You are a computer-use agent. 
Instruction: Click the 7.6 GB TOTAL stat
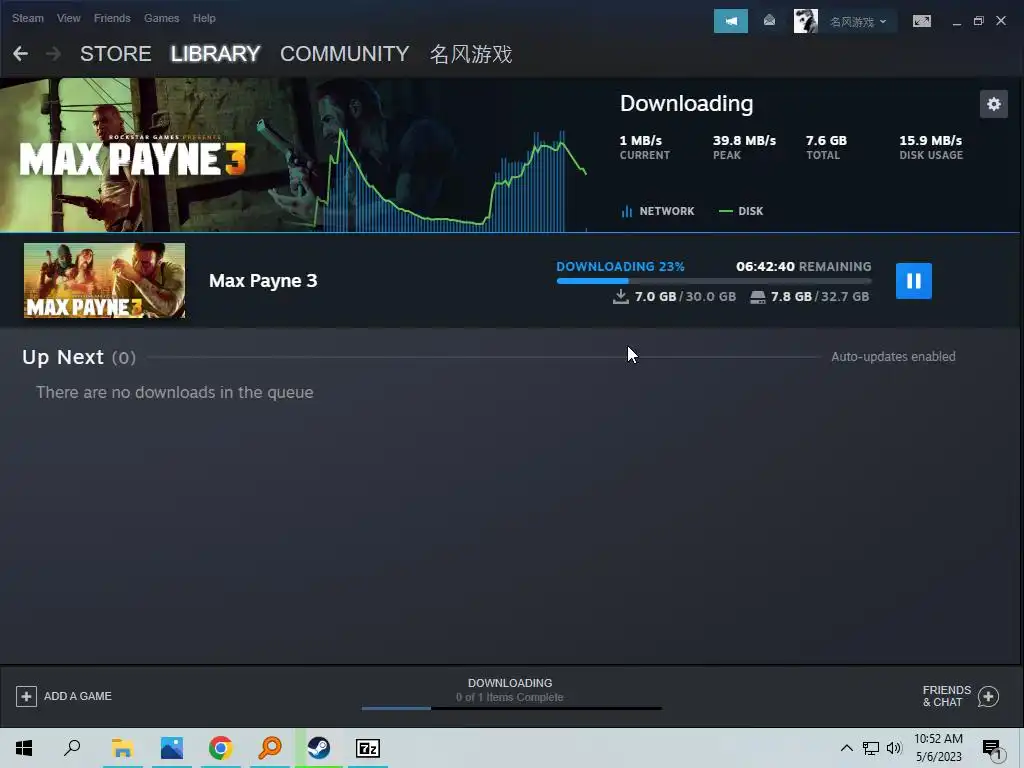click(x=826, y=147)
